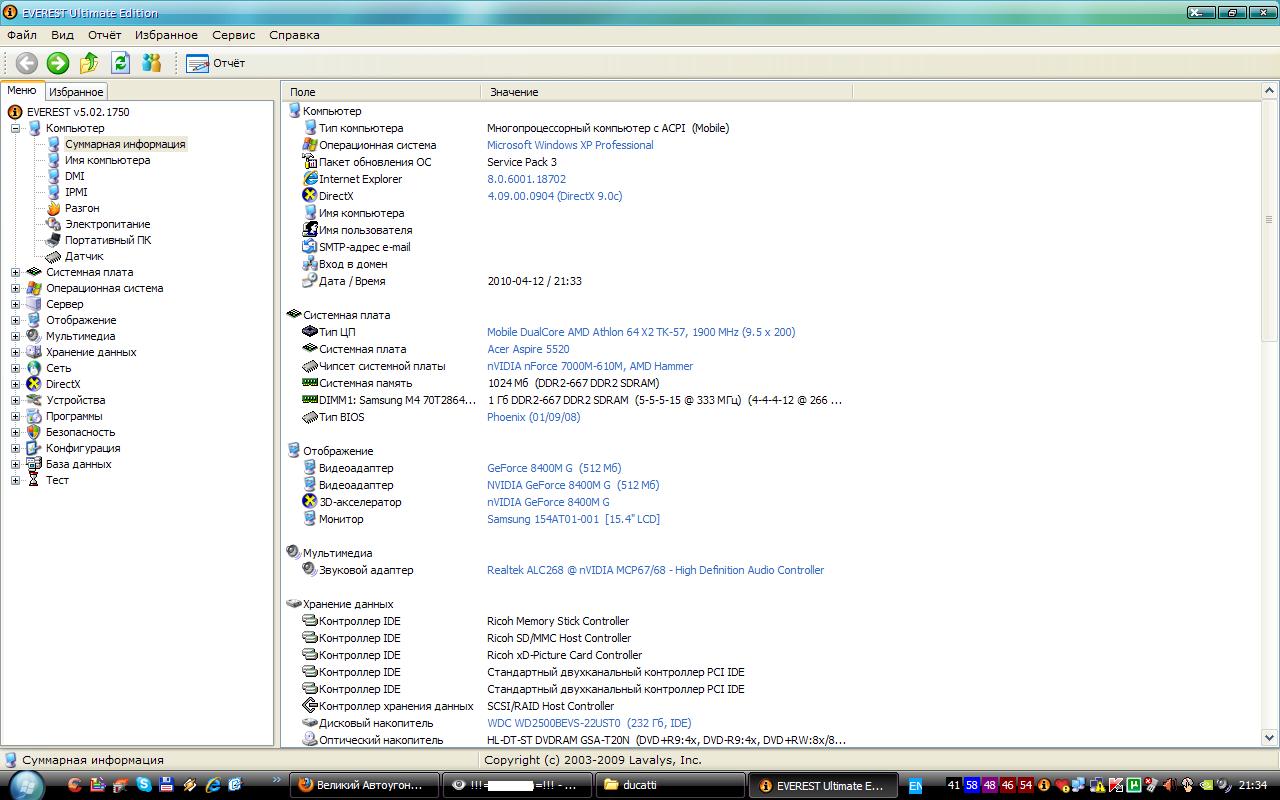Select the Разгон flame item in tree

82,208
